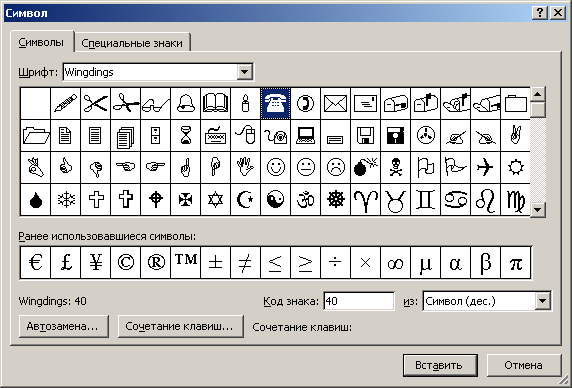Choose the envelope symbol
The height and width of the screenshot is (388, 572).
pyautogui.click(x=335, y=104)
